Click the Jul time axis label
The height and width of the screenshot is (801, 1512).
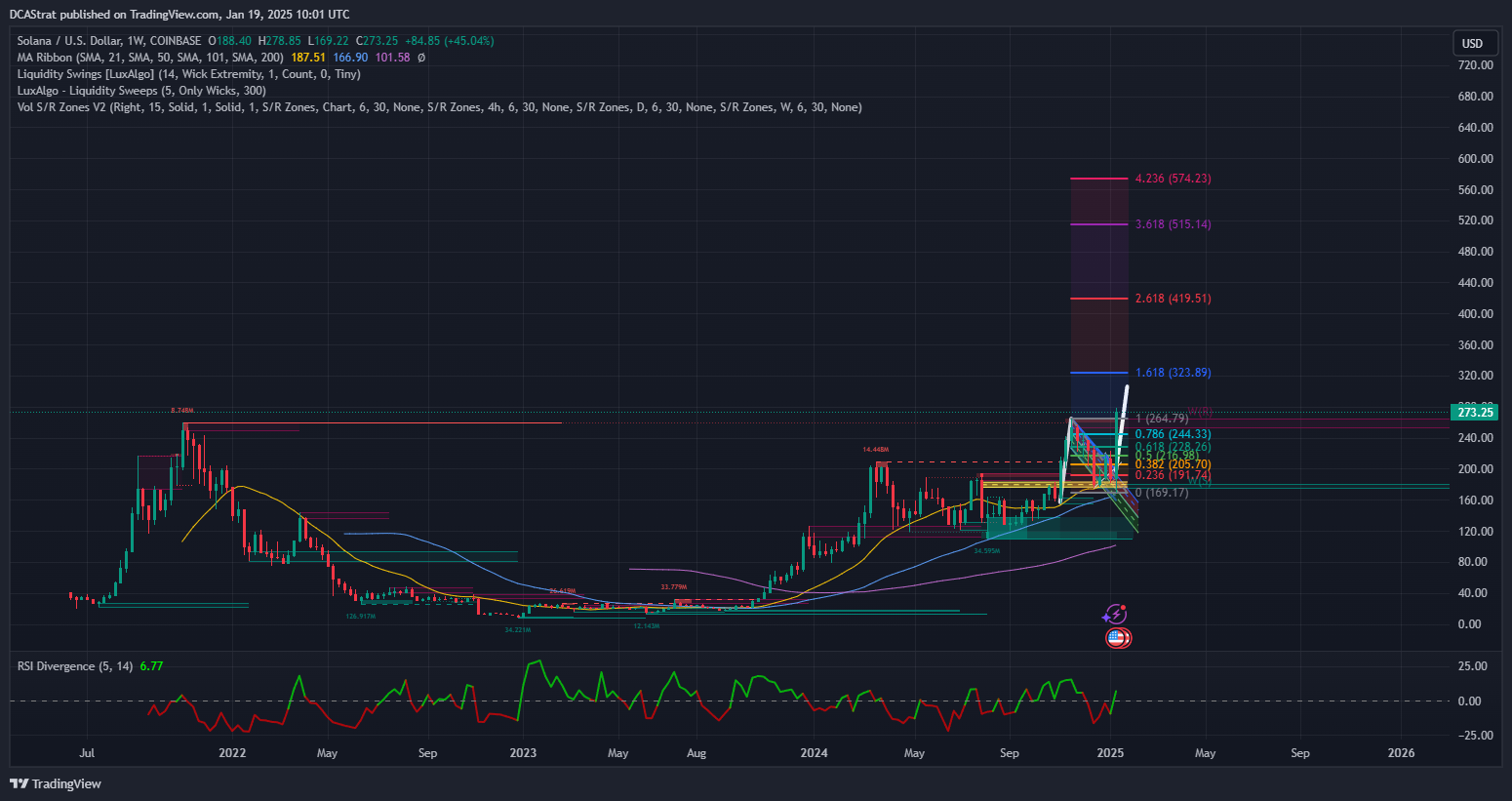[87, 753]
